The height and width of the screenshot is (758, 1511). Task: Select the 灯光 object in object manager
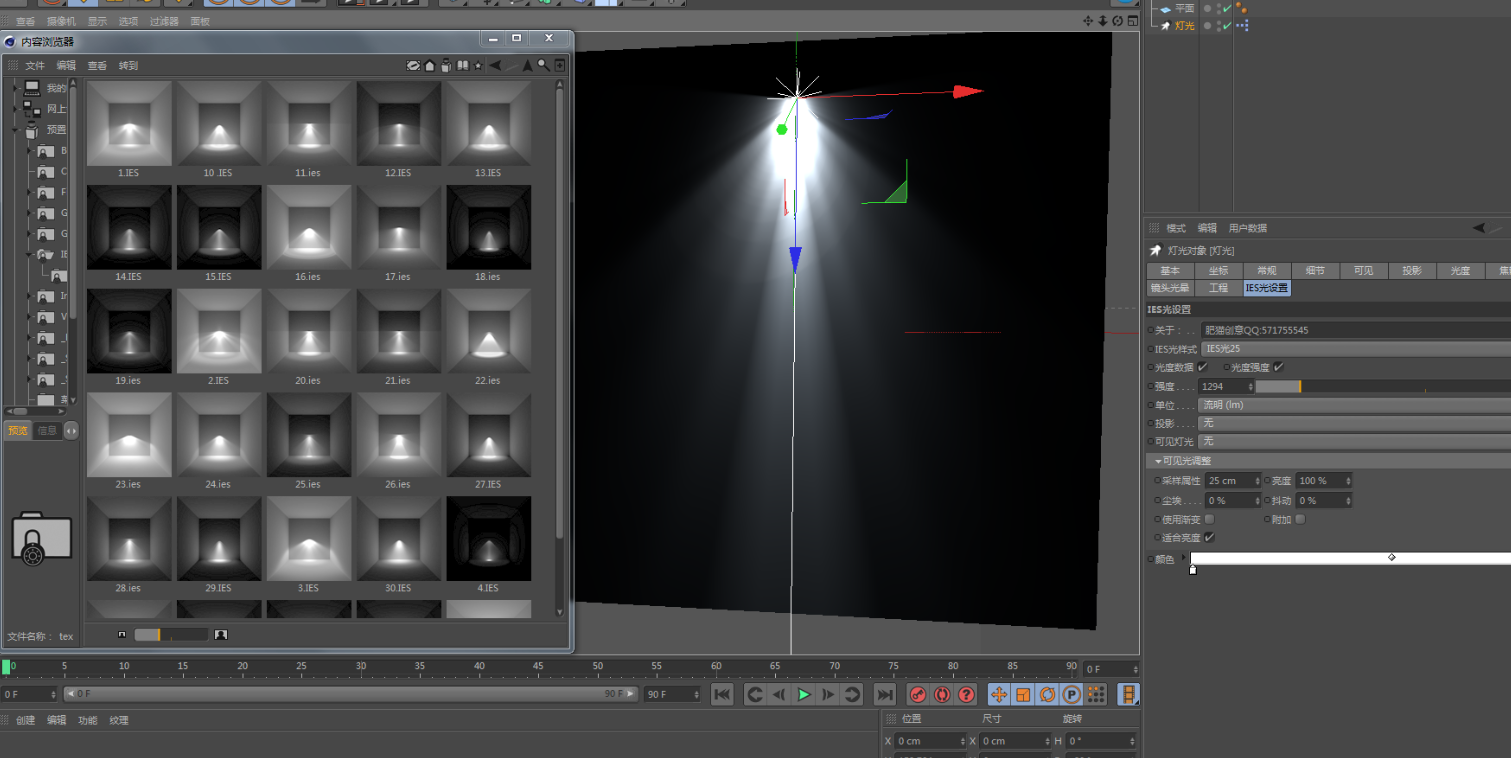click(1184, 25)
